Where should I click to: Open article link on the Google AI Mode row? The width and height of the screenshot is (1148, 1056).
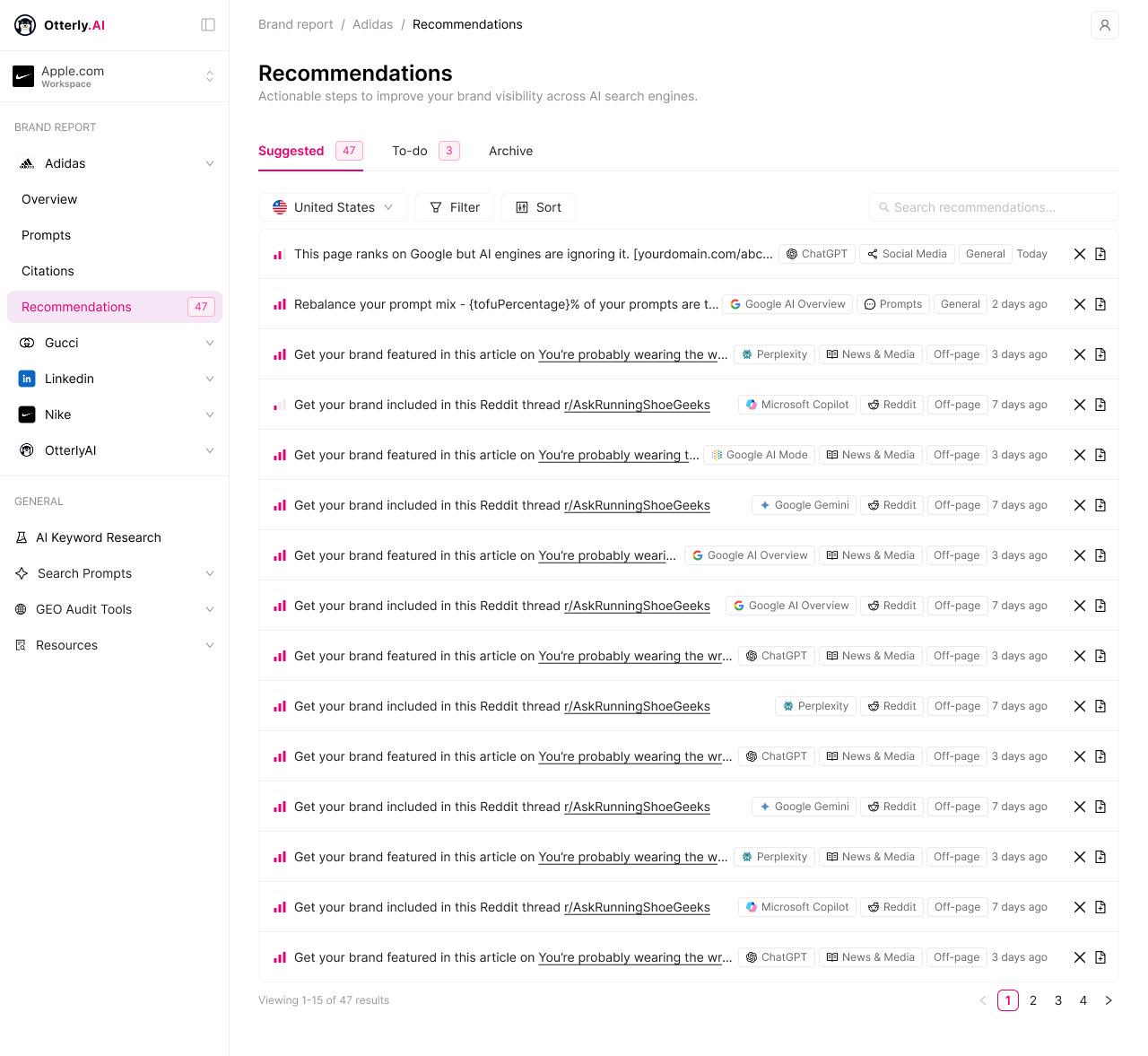pos(619,455)
